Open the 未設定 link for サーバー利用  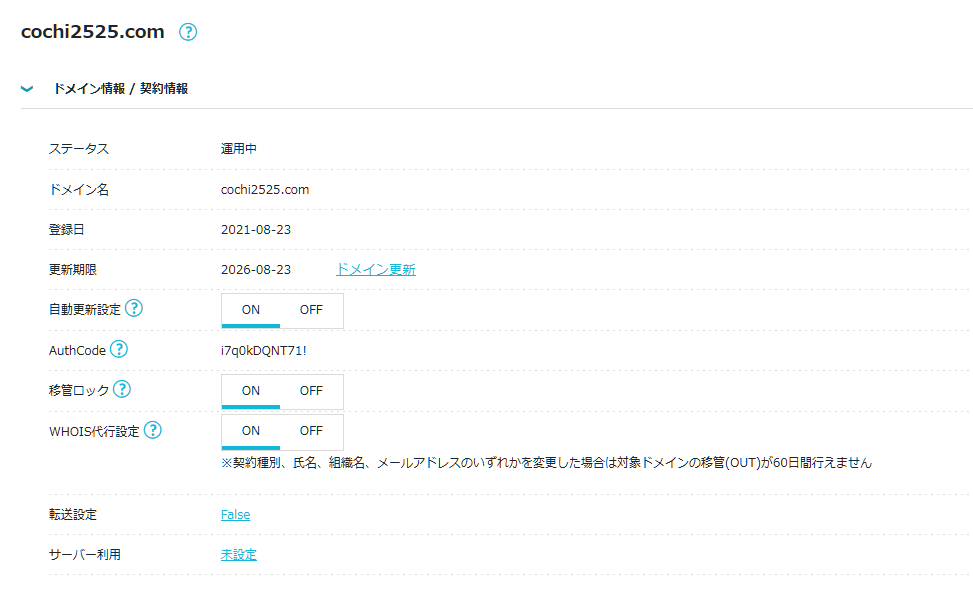tap(239, 555)
